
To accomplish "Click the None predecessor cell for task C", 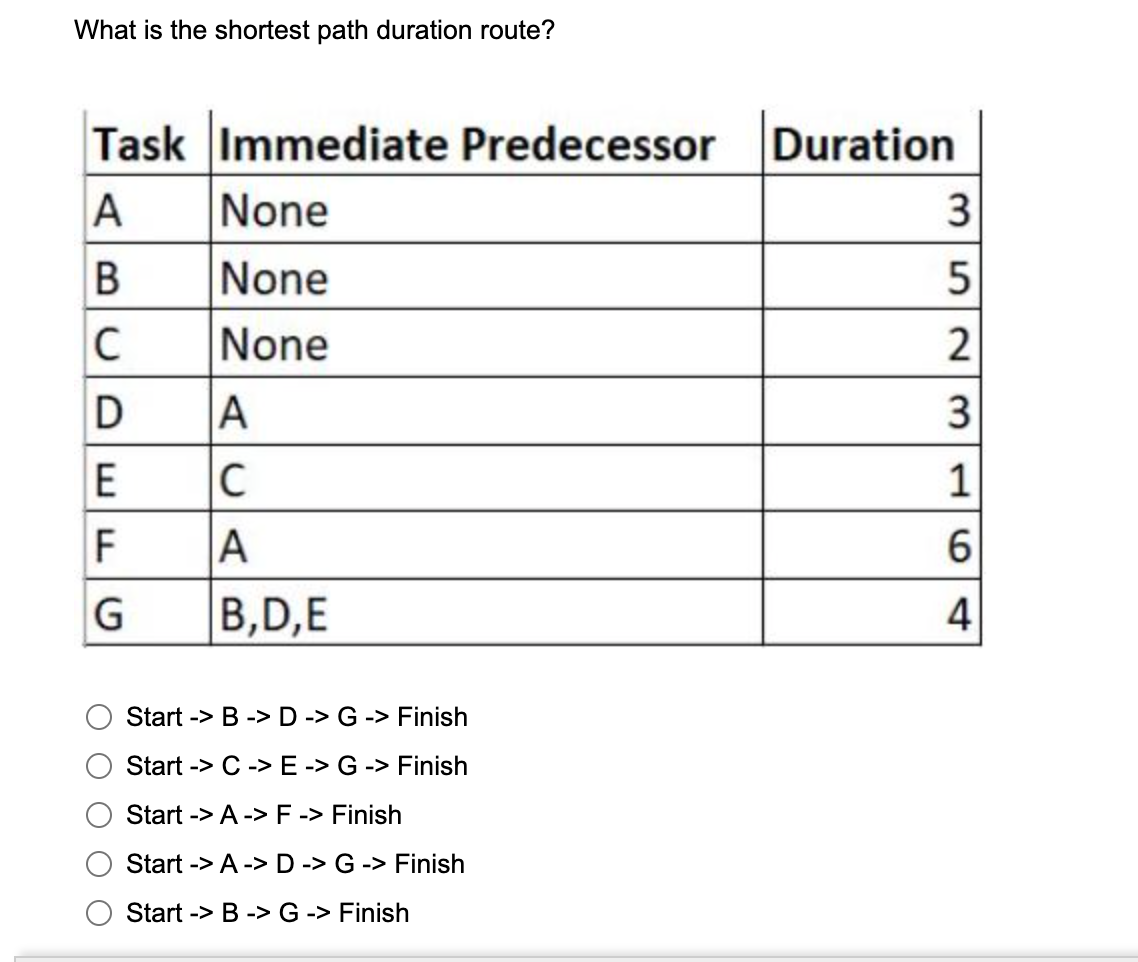I will point(486,343).
